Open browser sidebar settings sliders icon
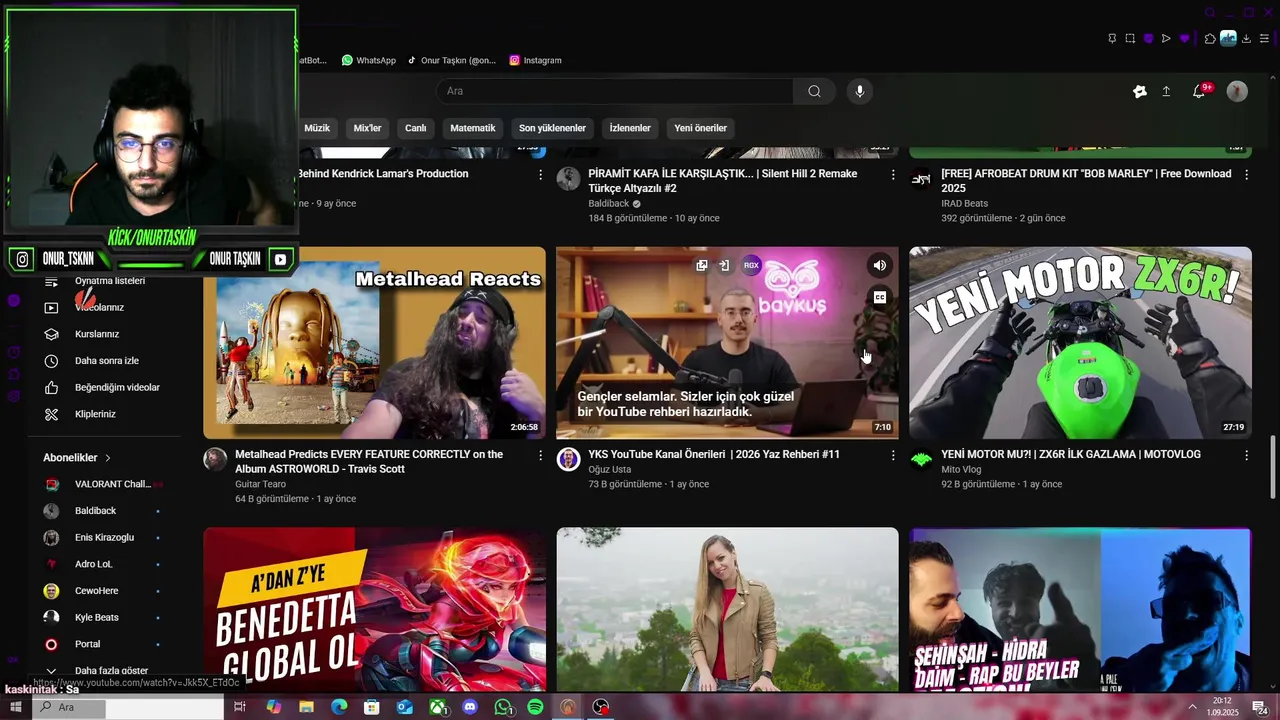The image size is (1280, 720). point(1264,38)
